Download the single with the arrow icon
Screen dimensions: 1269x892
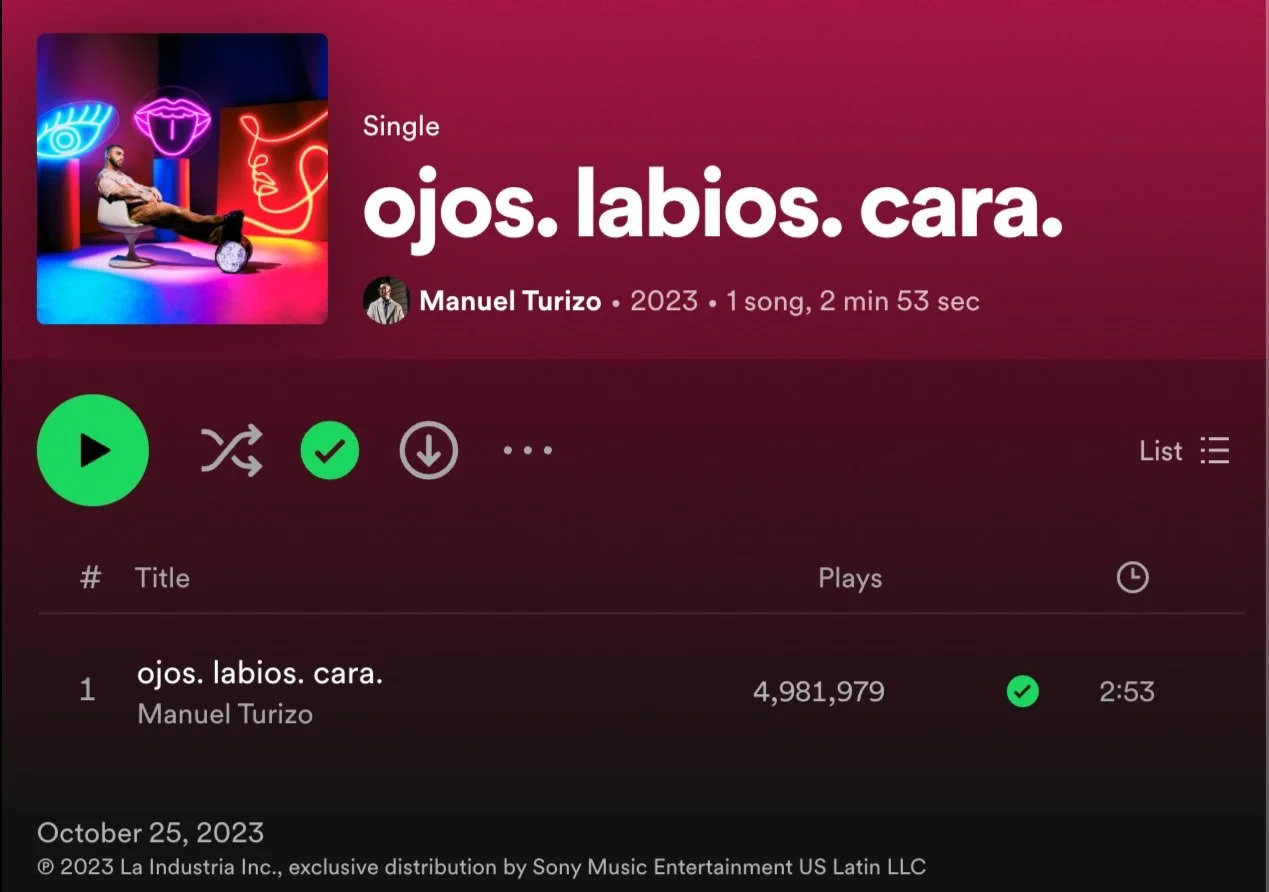click(x=429, y=450)
